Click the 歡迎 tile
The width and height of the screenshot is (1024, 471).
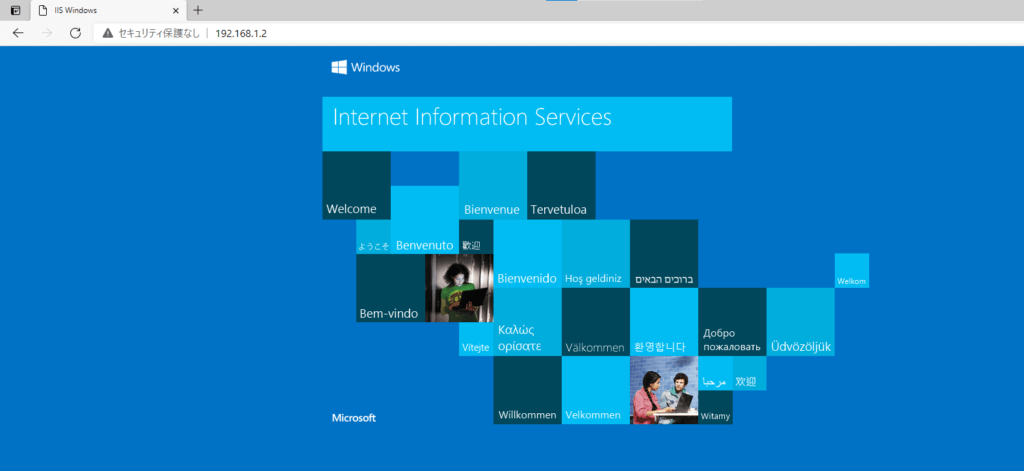click(476, 236)
